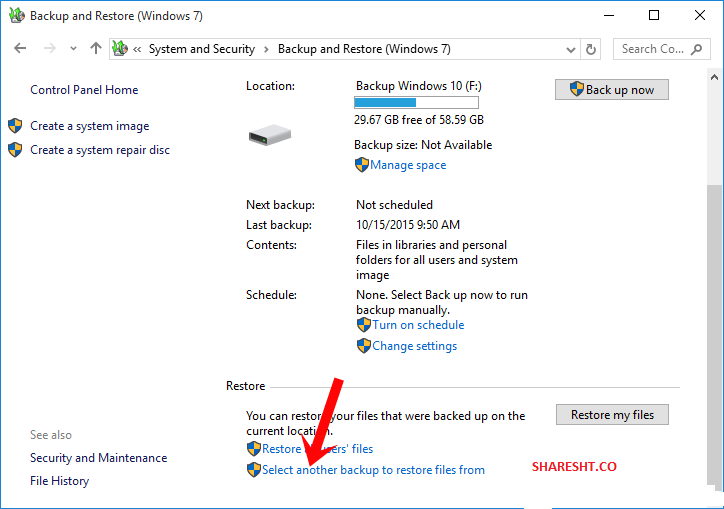
Task: Click the vertical scrollbar thumb
Action: 714,334
